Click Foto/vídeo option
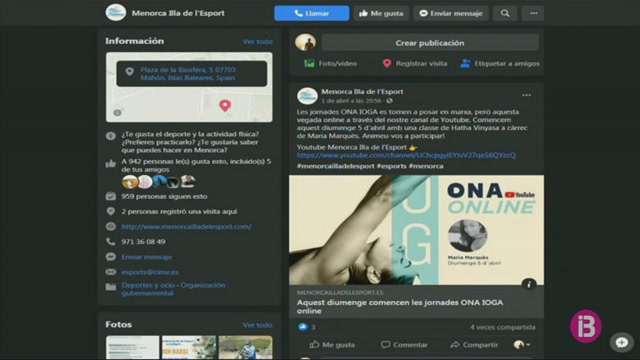 tap(331, 63)
